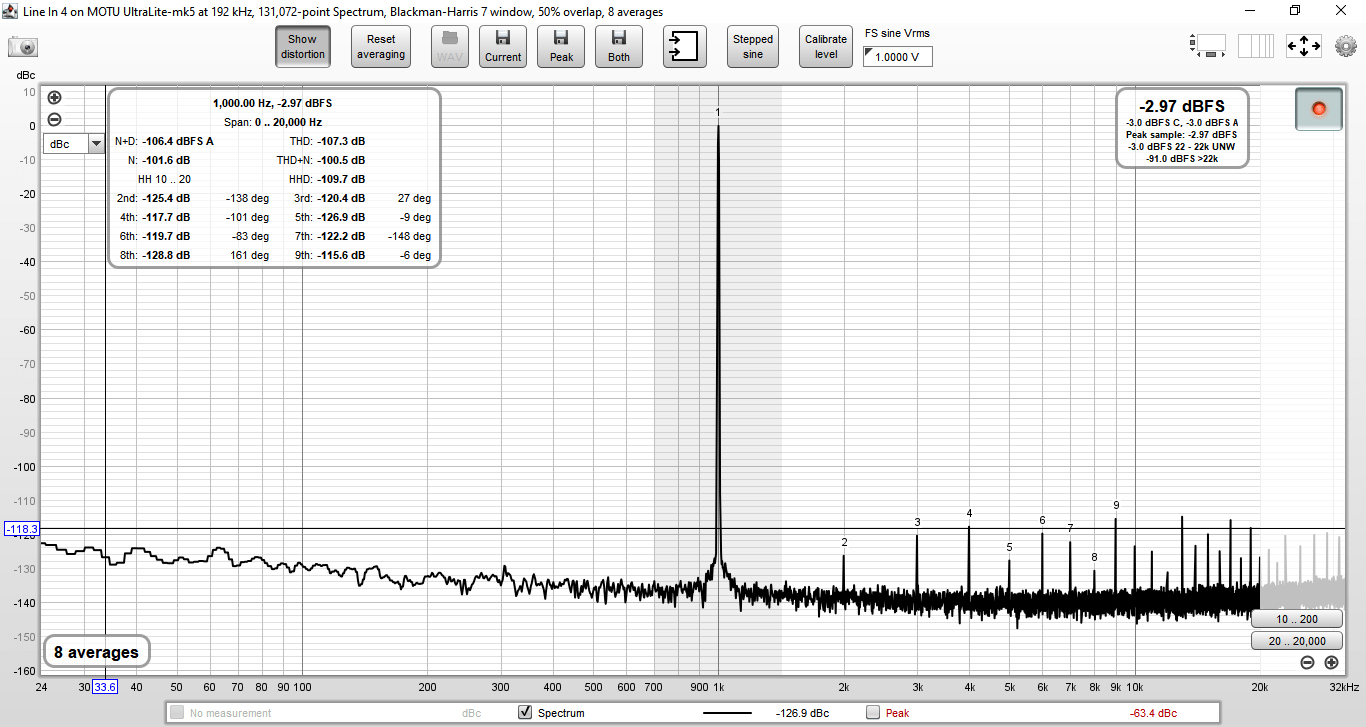Zoom out on the vertical axis
The image size is (1366, 727).
[x=54, y=119]
